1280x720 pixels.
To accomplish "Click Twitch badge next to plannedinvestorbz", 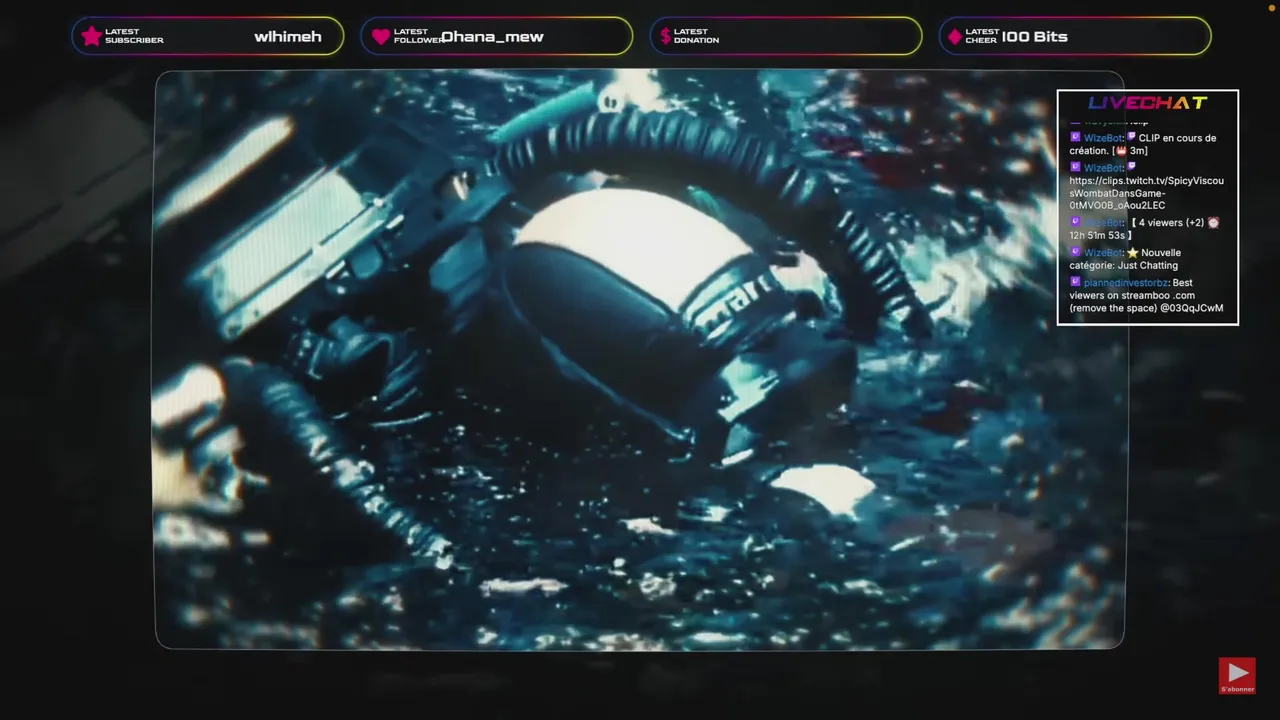I will (1075, 282).
